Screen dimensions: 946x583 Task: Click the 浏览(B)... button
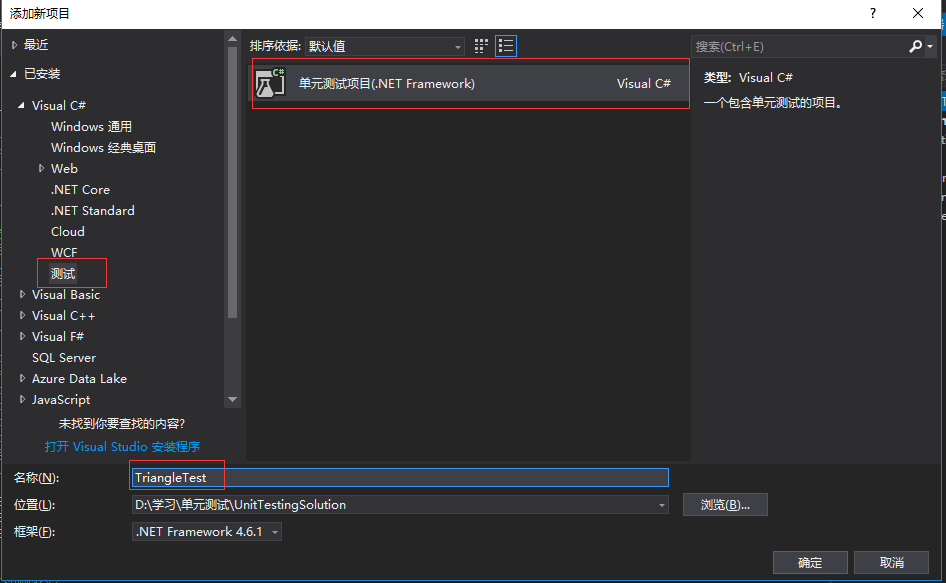pyautogui.click(x=725, y=505)
